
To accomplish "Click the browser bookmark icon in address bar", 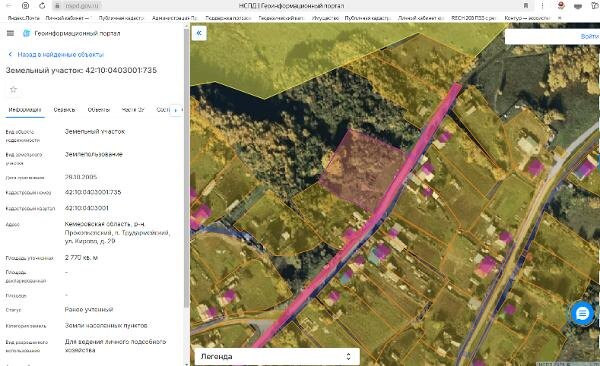I will pos(526,6).
